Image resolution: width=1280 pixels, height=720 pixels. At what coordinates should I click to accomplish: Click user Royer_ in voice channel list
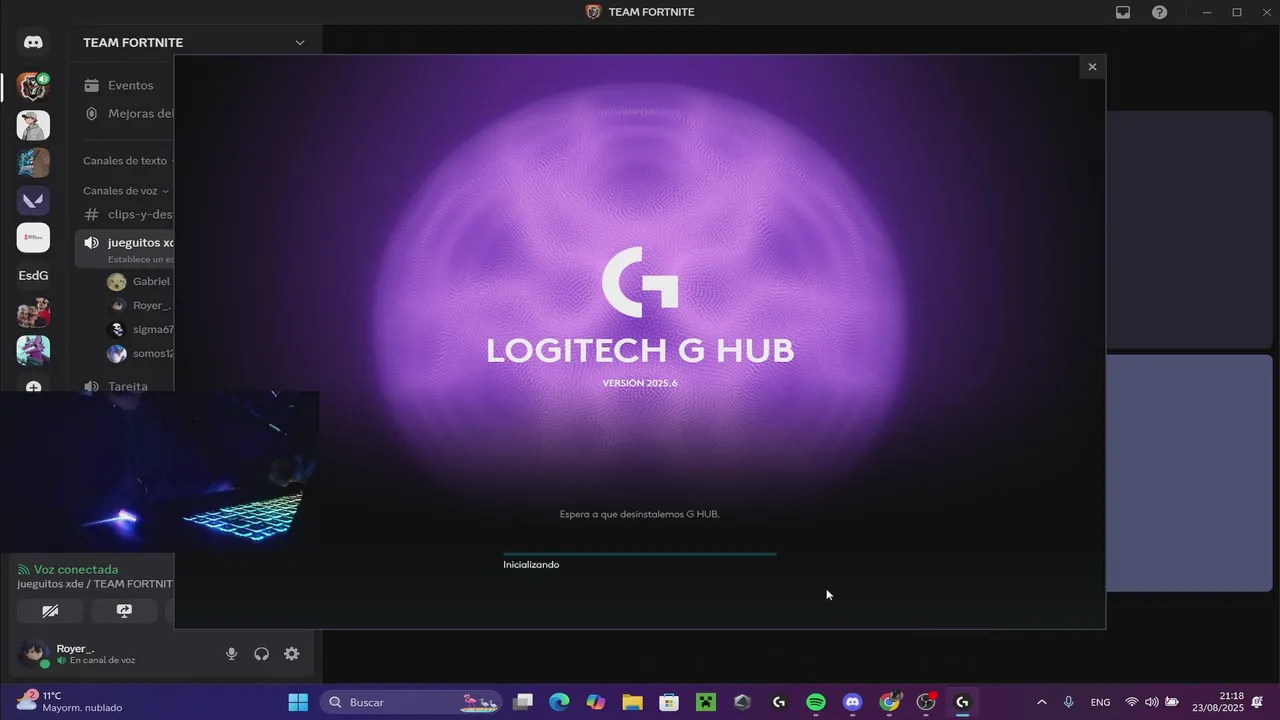(138, 305)
